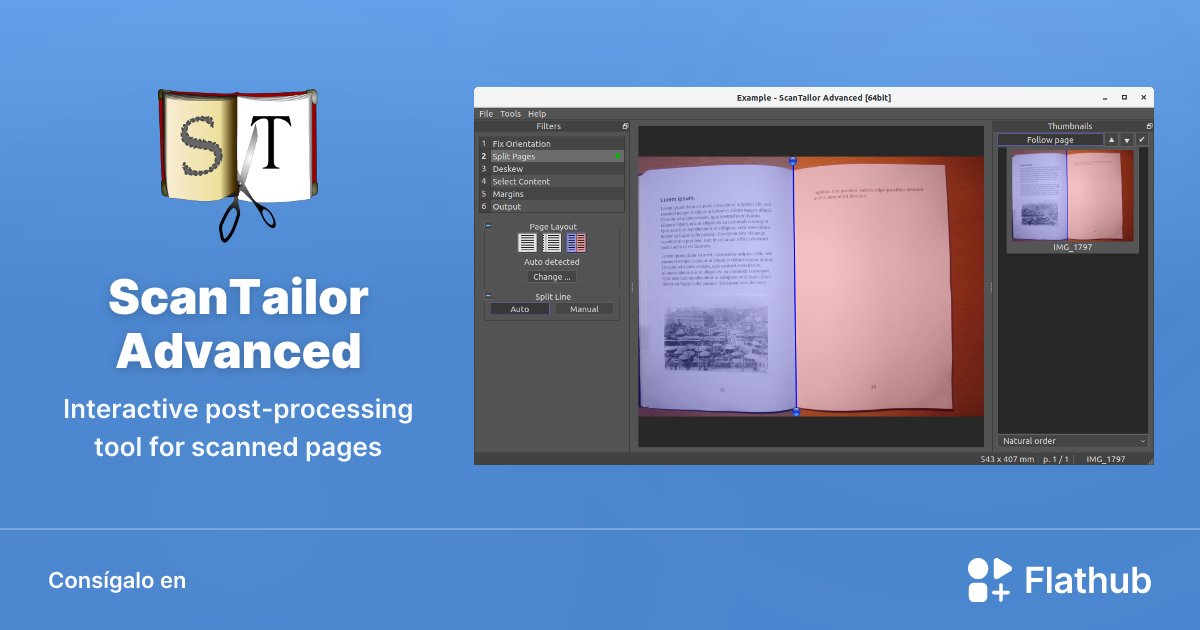
Task: Click the next page arrow in Thumbnails
Action: pos(1127,139)
